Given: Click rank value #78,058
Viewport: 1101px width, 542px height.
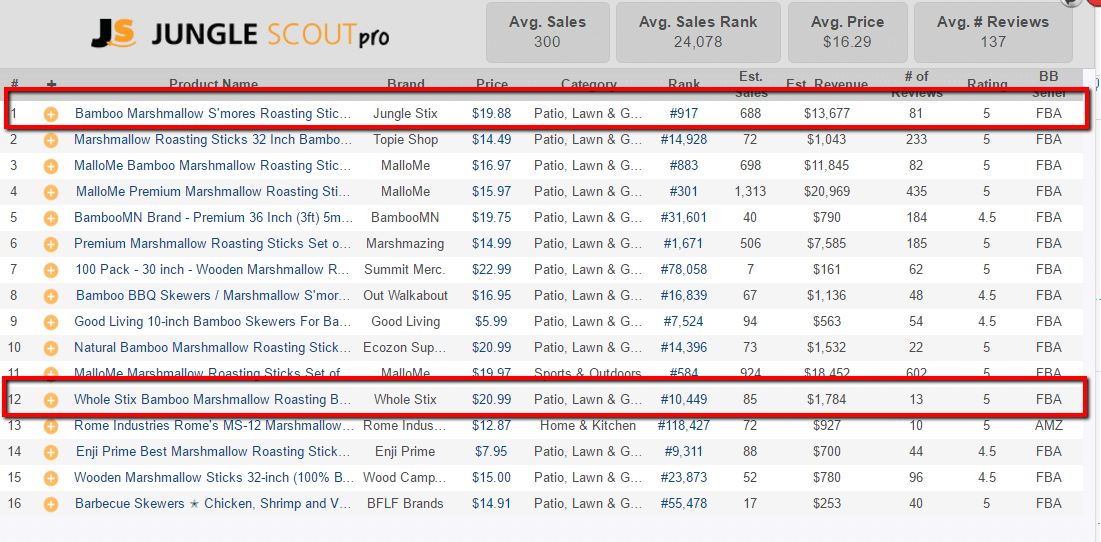Looking at the screenshot, I should (684, 270).
